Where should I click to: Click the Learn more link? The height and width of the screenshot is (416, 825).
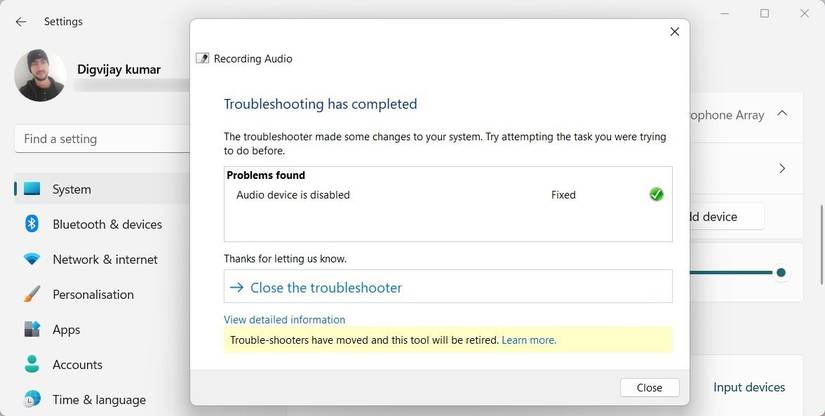click(x=529, y=340)
